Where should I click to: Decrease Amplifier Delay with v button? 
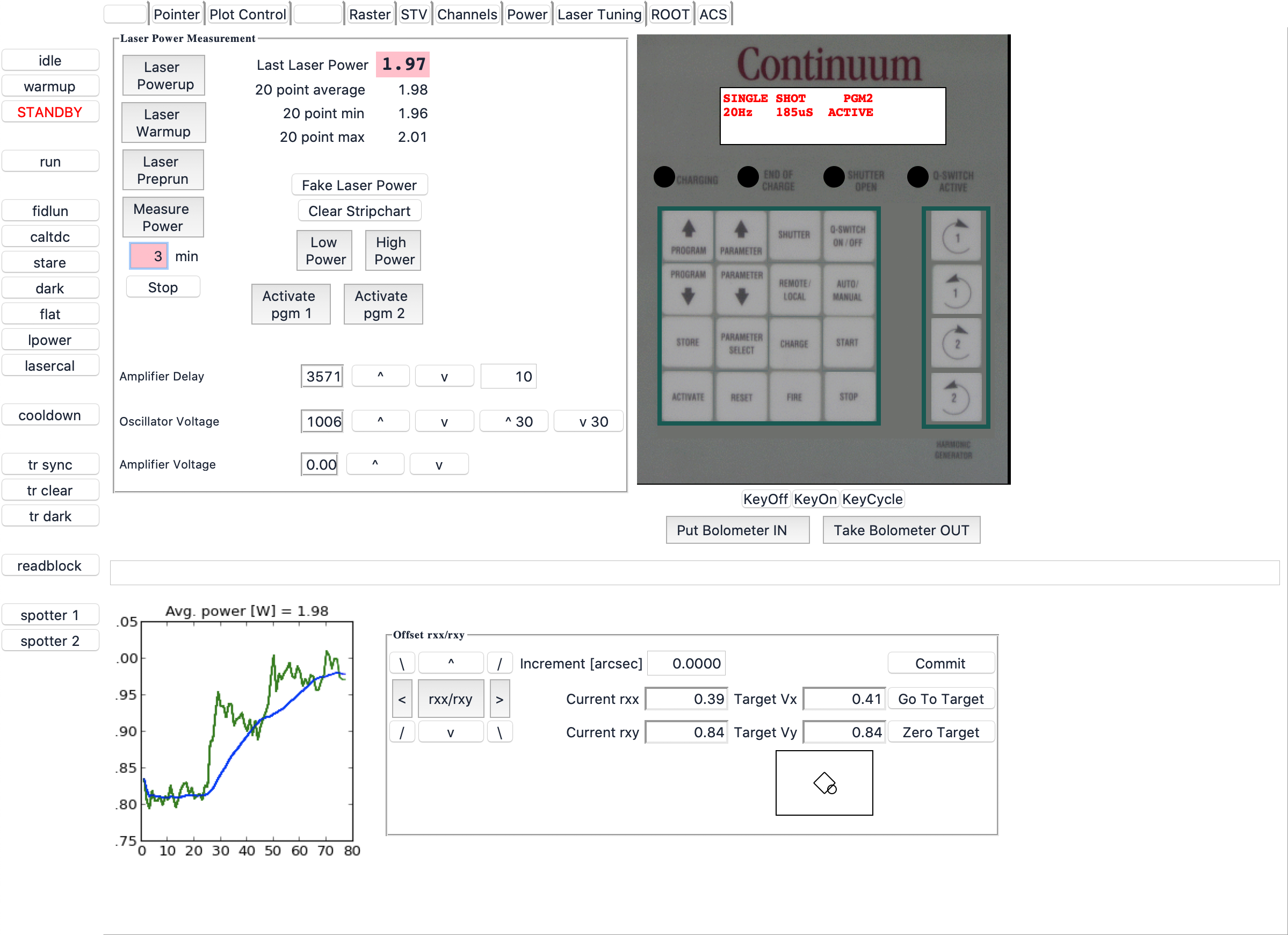pos(444,376)
